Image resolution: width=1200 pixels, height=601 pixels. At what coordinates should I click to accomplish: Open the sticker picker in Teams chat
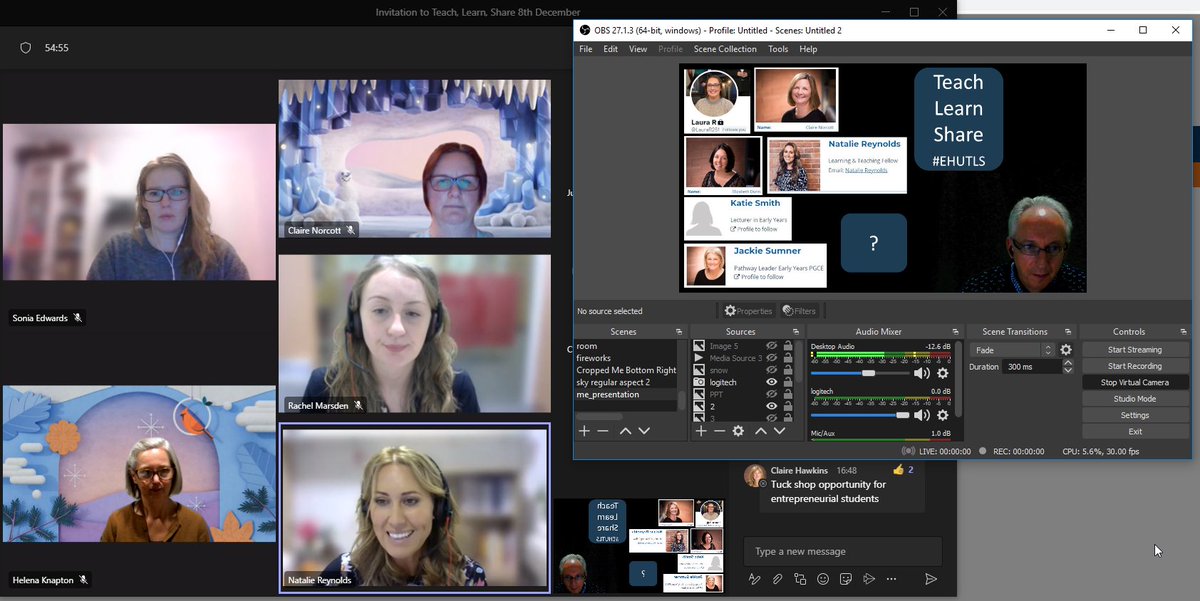click(846, 579)
